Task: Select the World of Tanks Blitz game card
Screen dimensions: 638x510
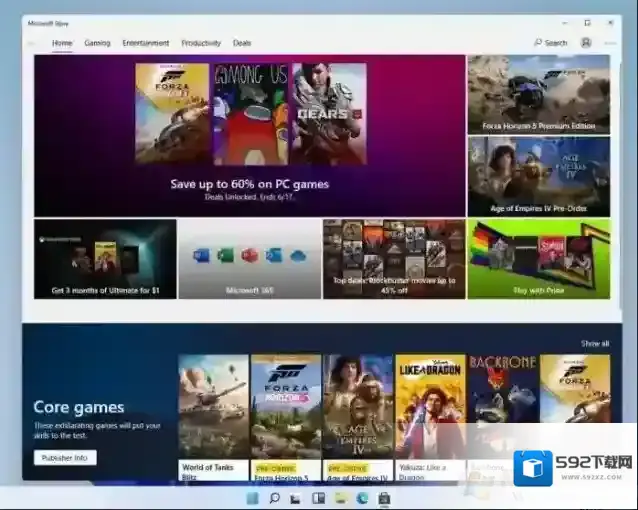Action: pos(213,415)
